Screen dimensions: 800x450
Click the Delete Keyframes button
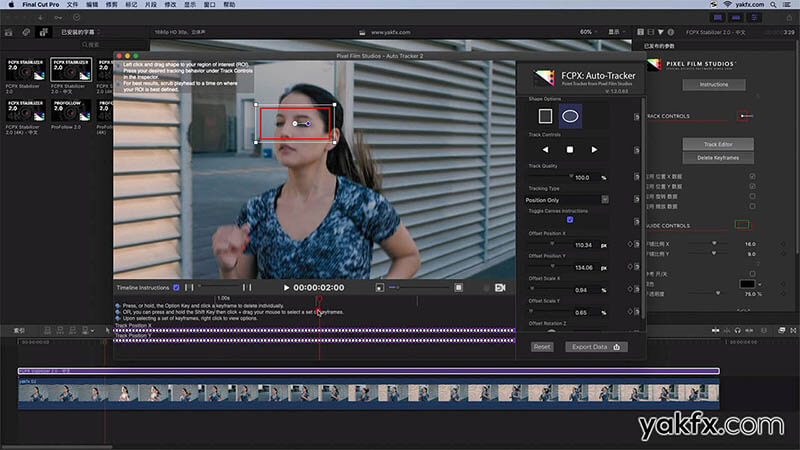click(718, 158)
